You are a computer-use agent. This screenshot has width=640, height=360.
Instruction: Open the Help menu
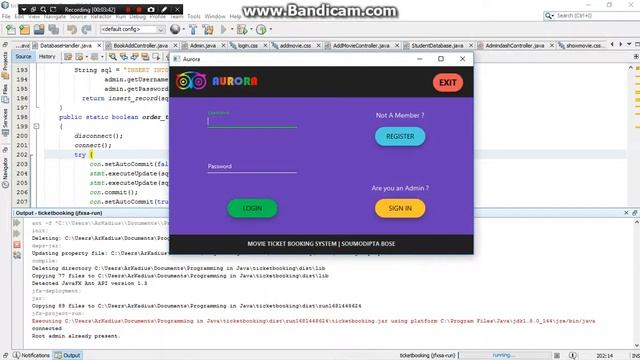[x=235, y=16]
